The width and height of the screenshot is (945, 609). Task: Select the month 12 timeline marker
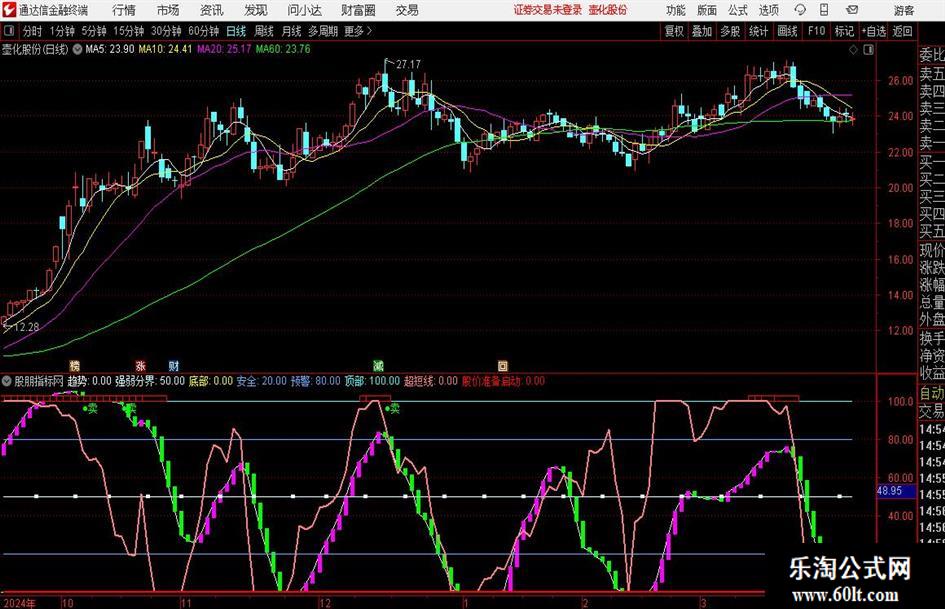coord(325,603)
